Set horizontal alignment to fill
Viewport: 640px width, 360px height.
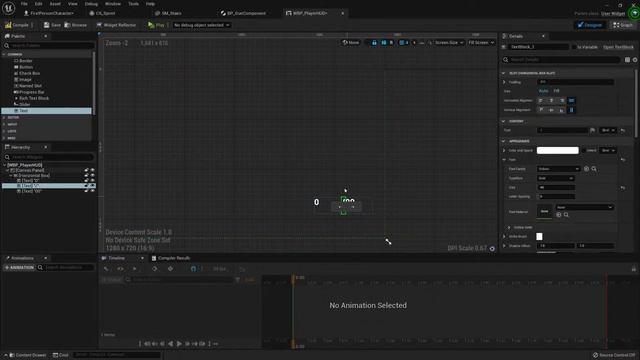point(571,100)
